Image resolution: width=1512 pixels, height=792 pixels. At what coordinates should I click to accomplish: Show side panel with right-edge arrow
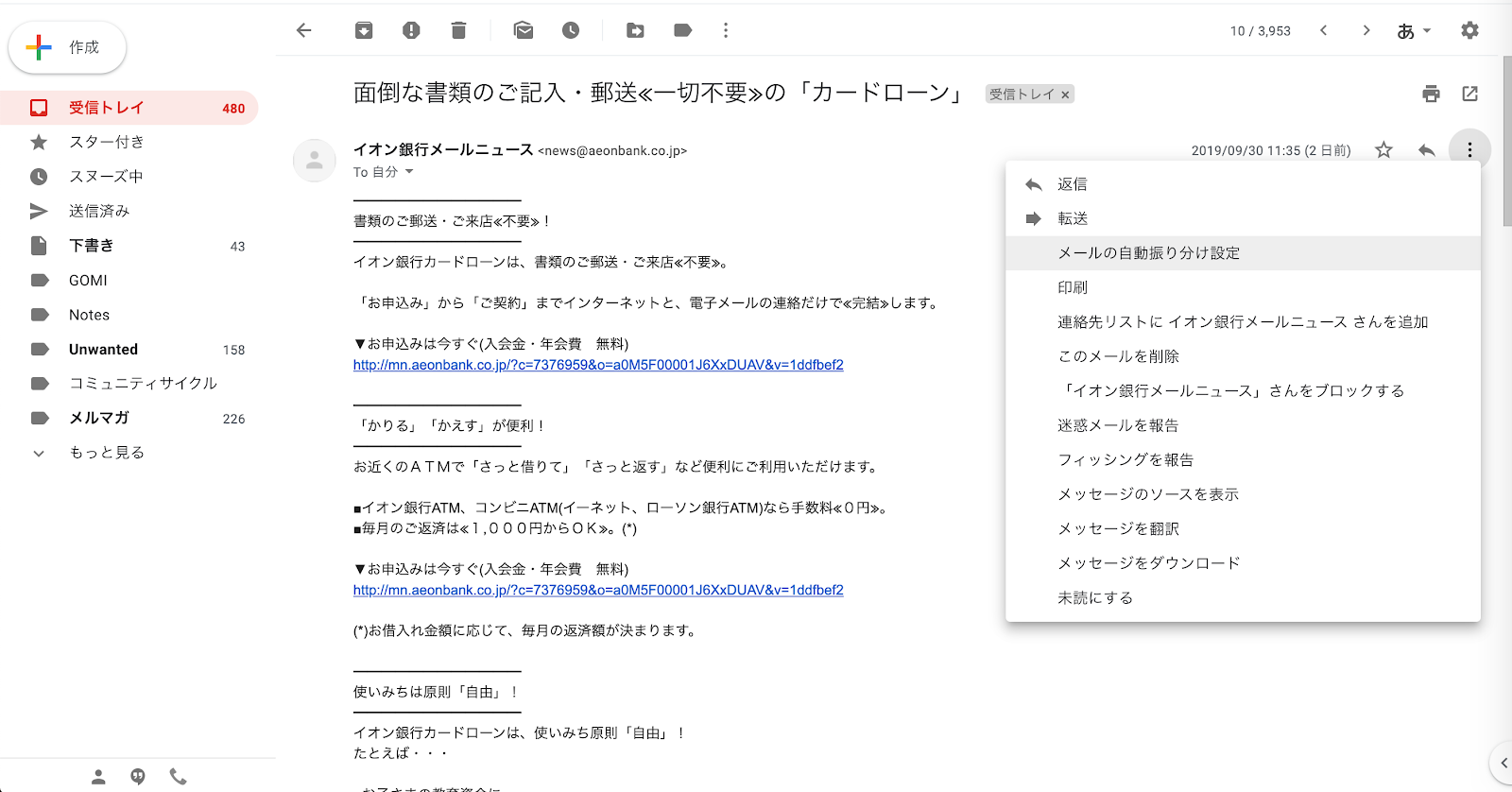tap(1503, 763)
